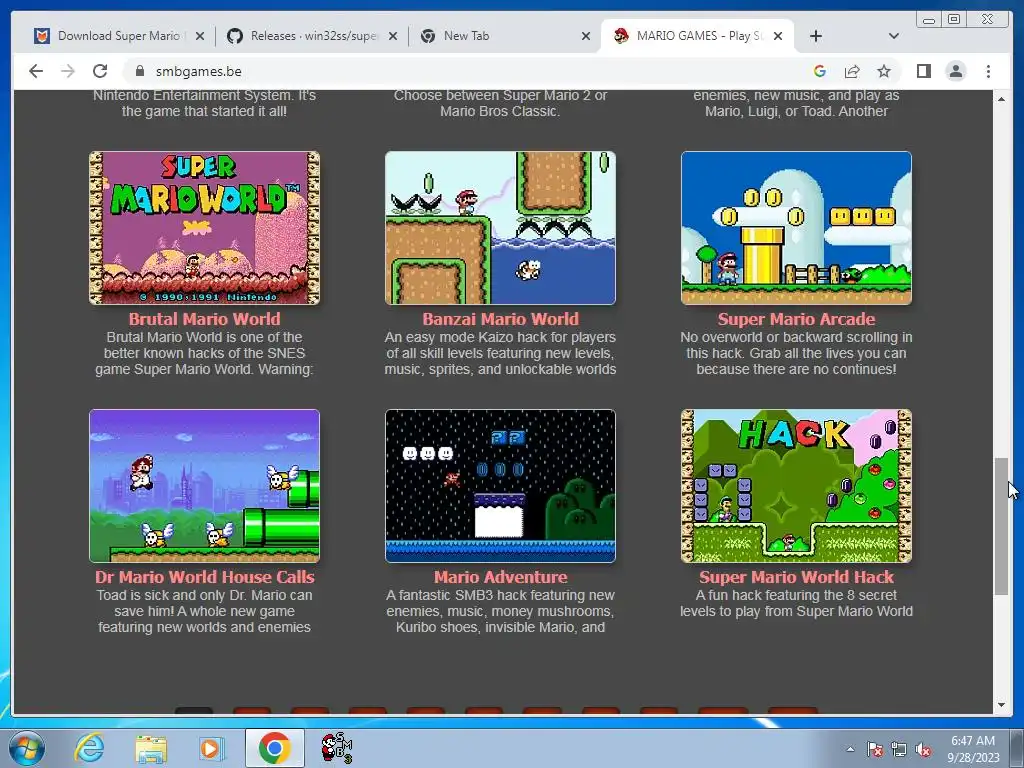Open network status tray icon

pos(899,750)
